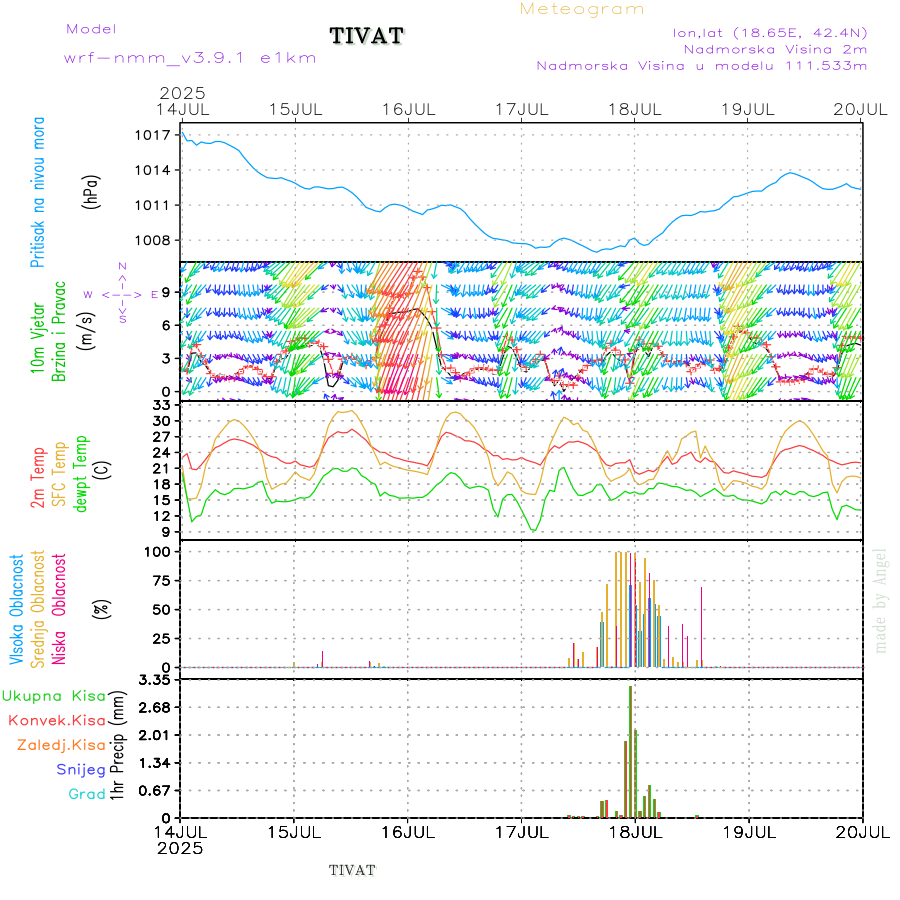Select the "2.68" precipitation axis value
This screenshot has height=900, width=900.
(x=155, y=707)
